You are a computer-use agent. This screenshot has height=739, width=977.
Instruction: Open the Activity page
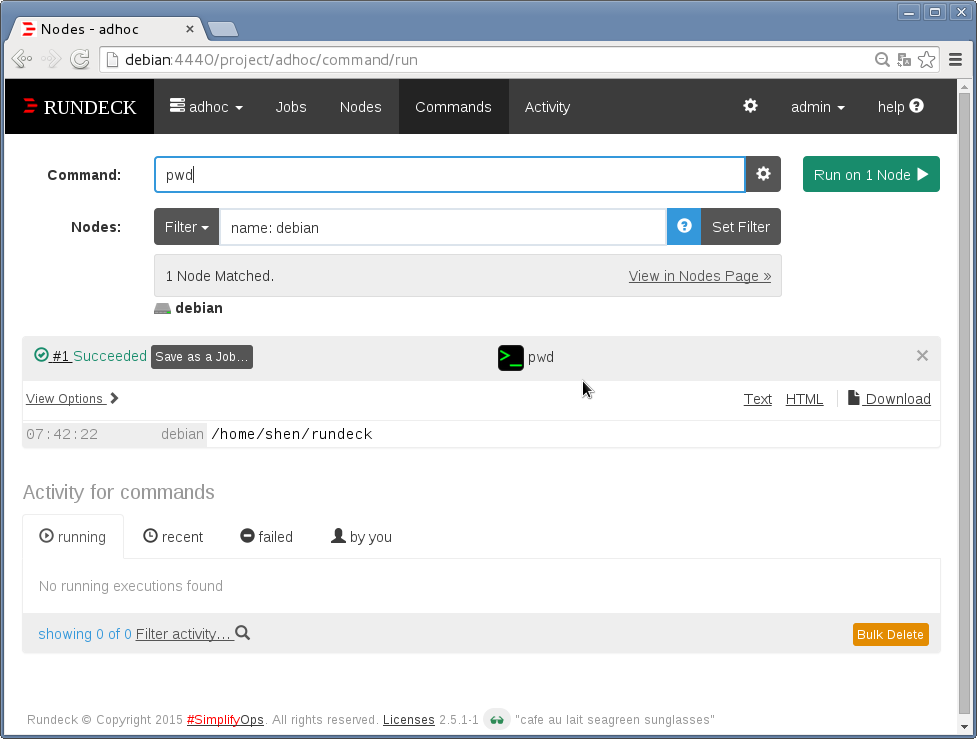click(x=547, y=107)
